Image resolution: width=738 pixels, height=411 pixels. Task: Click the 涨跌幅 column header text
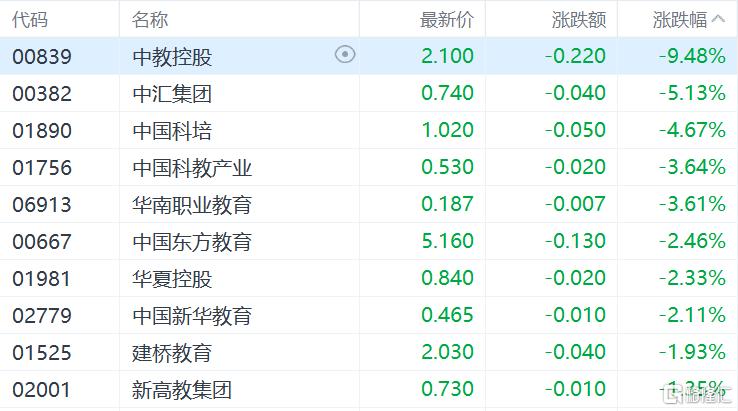pyautogui.click(x=680, y=20)
